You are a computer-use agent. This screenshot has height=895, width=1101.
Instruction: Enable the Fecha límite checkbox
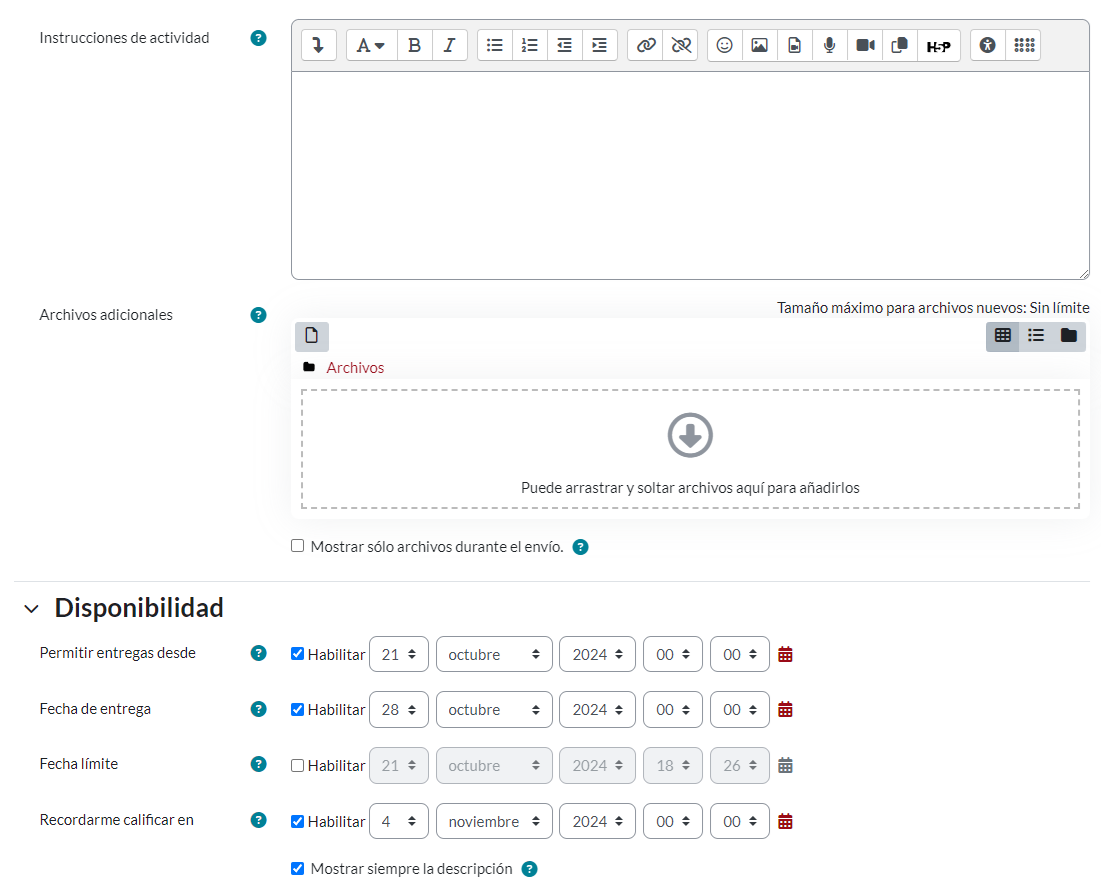click(297, 765)
